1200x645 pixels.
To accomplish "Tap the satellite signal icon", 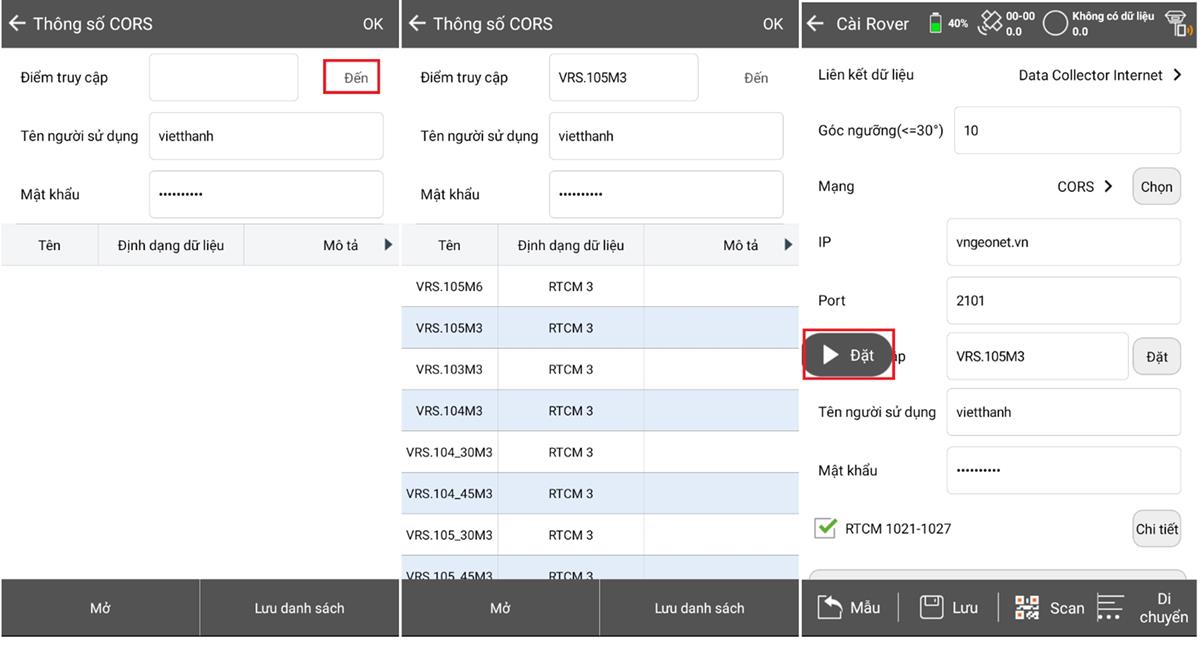I will pyautogui.click(x=990, y=24).
